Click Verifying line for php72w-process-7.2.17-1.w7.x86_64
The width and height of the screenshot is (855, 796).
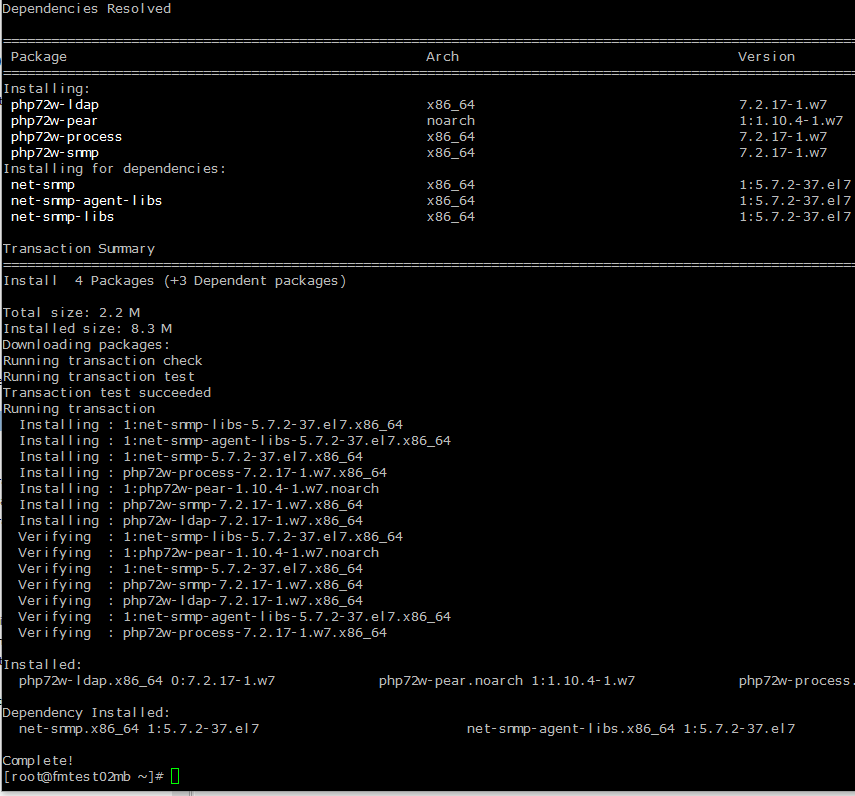coord(202,633)
